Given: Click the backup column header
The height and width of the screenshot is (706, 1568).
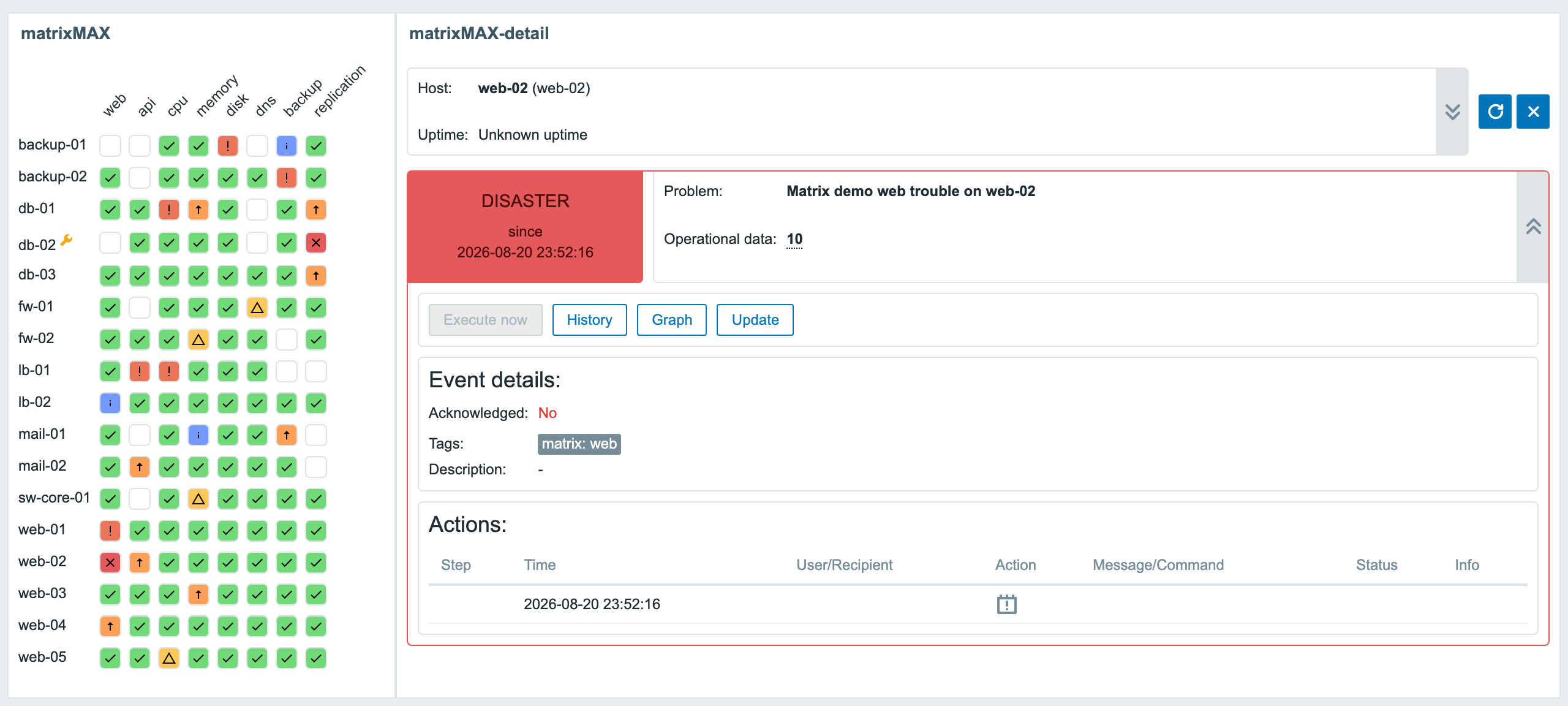Looking at the screenshot, I should (303, 97).
